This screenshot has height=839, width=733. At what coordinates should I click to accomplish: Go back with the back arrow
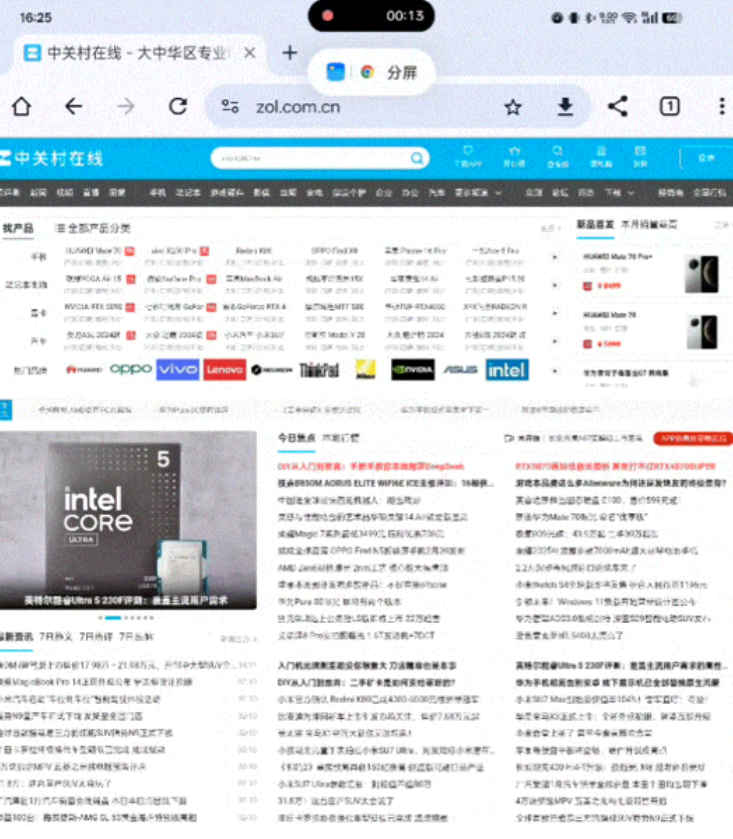(73, 106)
